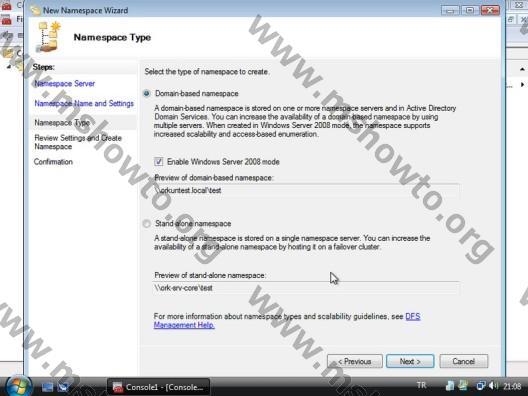Click the namespace wizard header icon
Image resolution: width=528 pixels, height=396 pixels.
49,36
